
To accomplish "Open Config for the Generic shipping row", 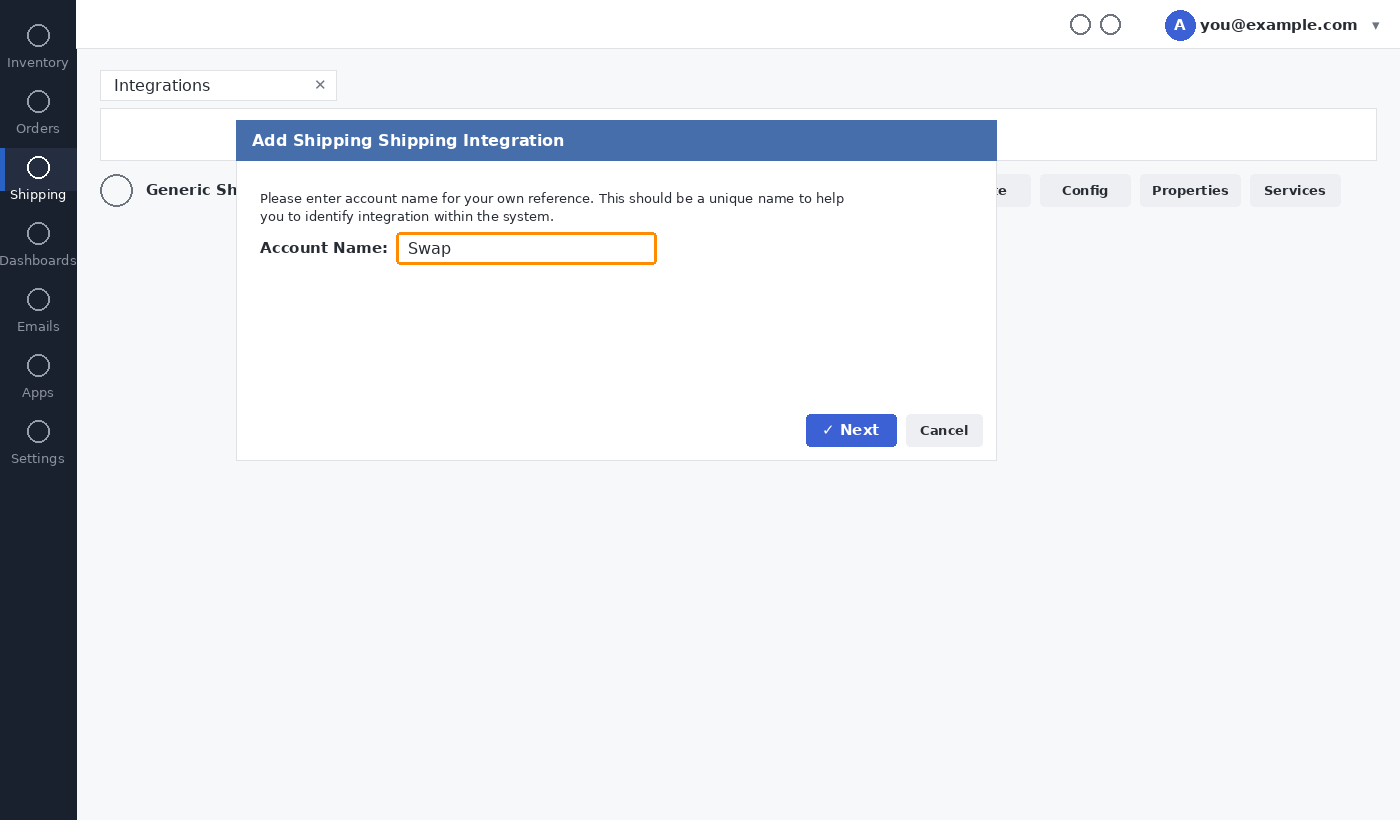I will coord(1085,190).
